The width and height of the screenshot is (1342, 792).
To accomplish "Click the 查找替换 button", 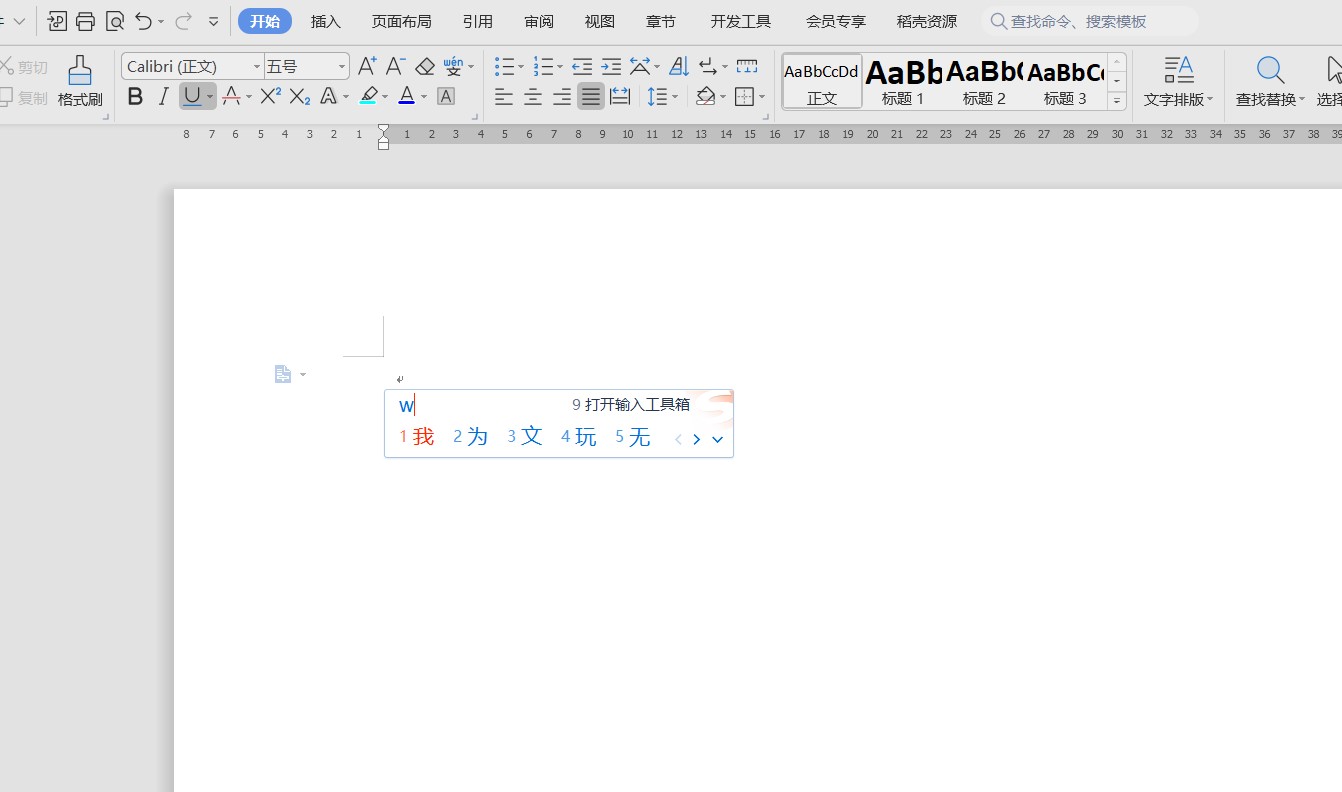I will (x=1270, y=81).
